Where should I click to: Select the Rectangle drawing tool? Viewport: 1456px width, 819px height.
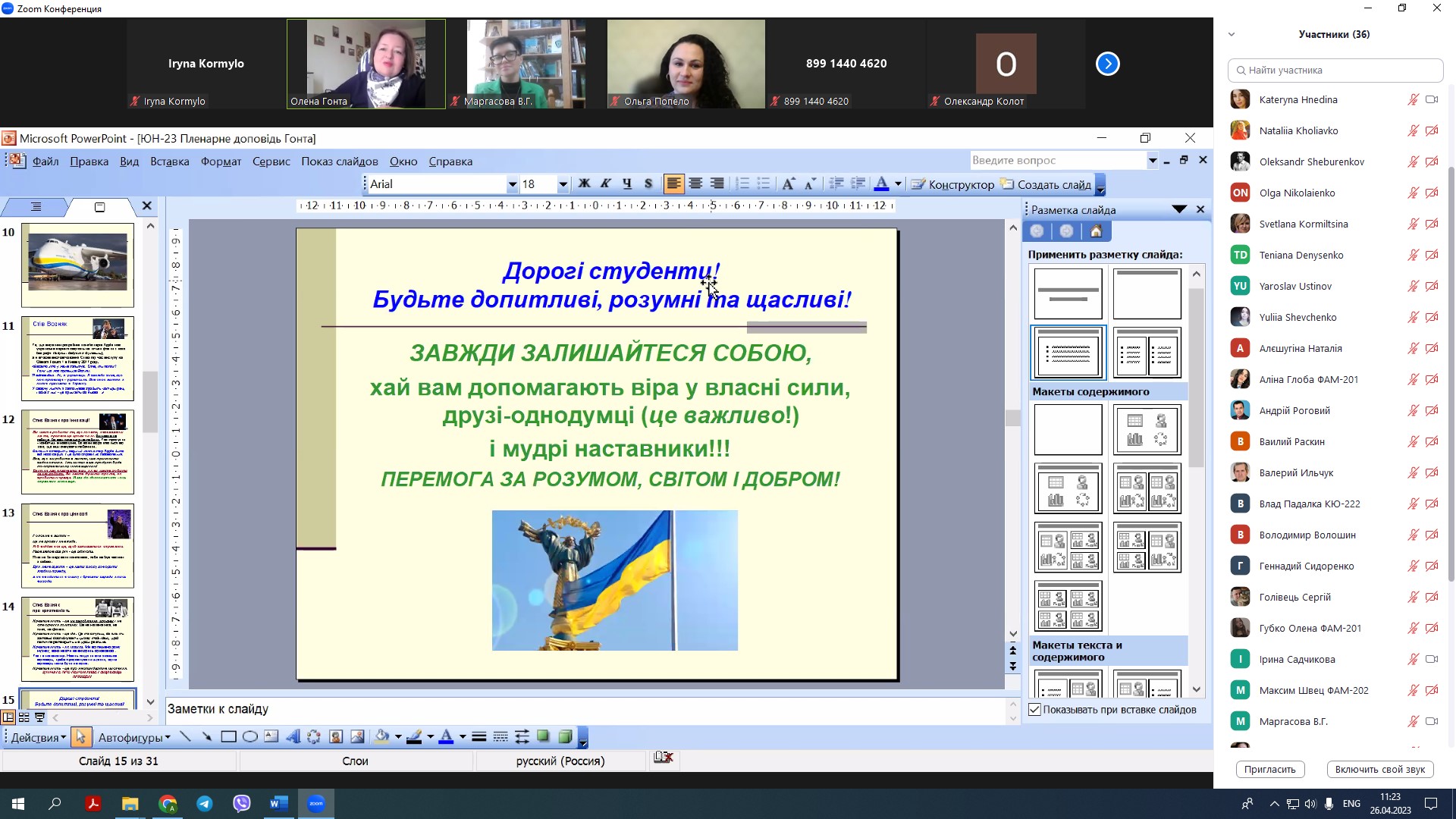227,737
